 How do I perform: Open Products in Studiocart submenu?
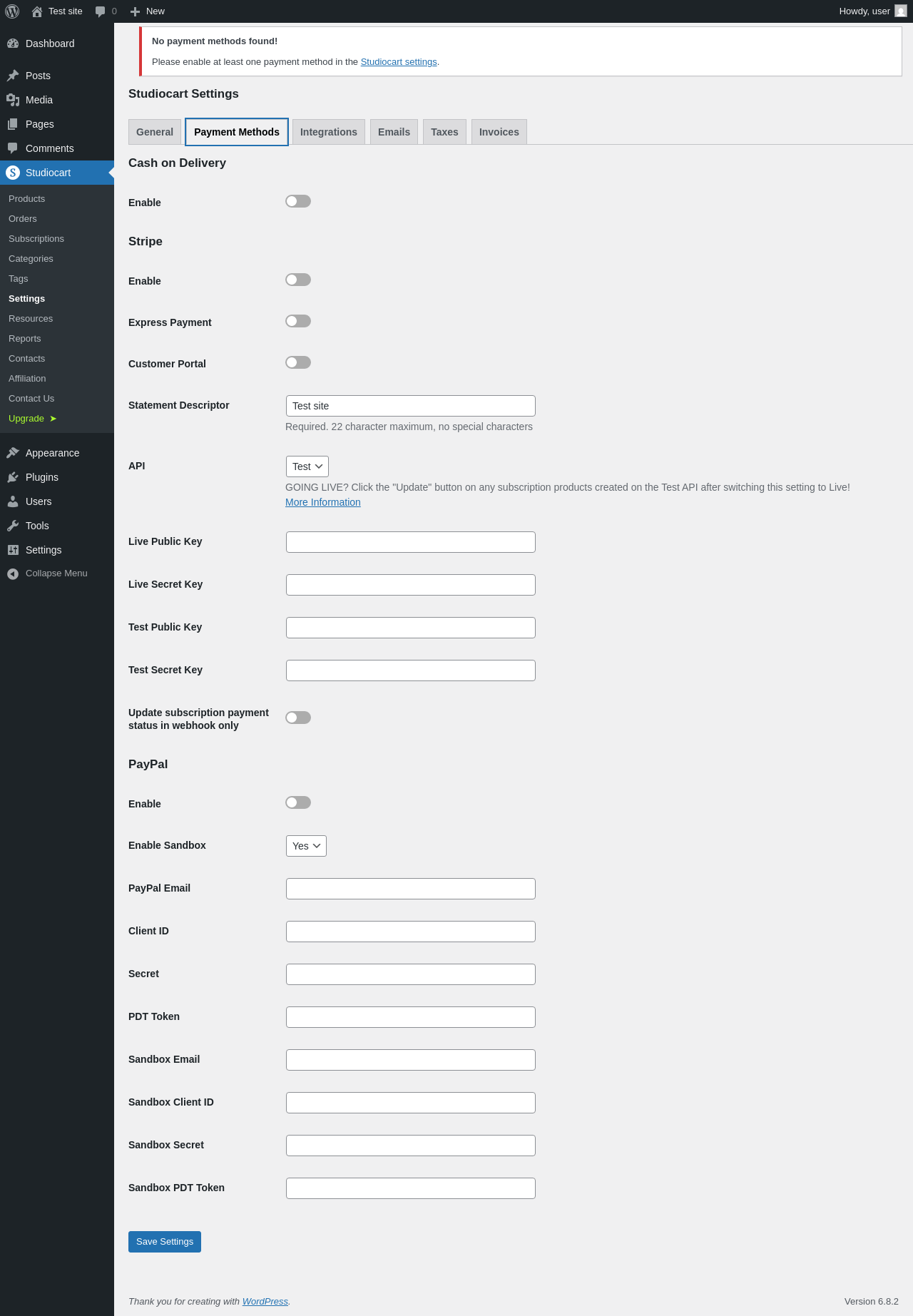coord(27,199)
